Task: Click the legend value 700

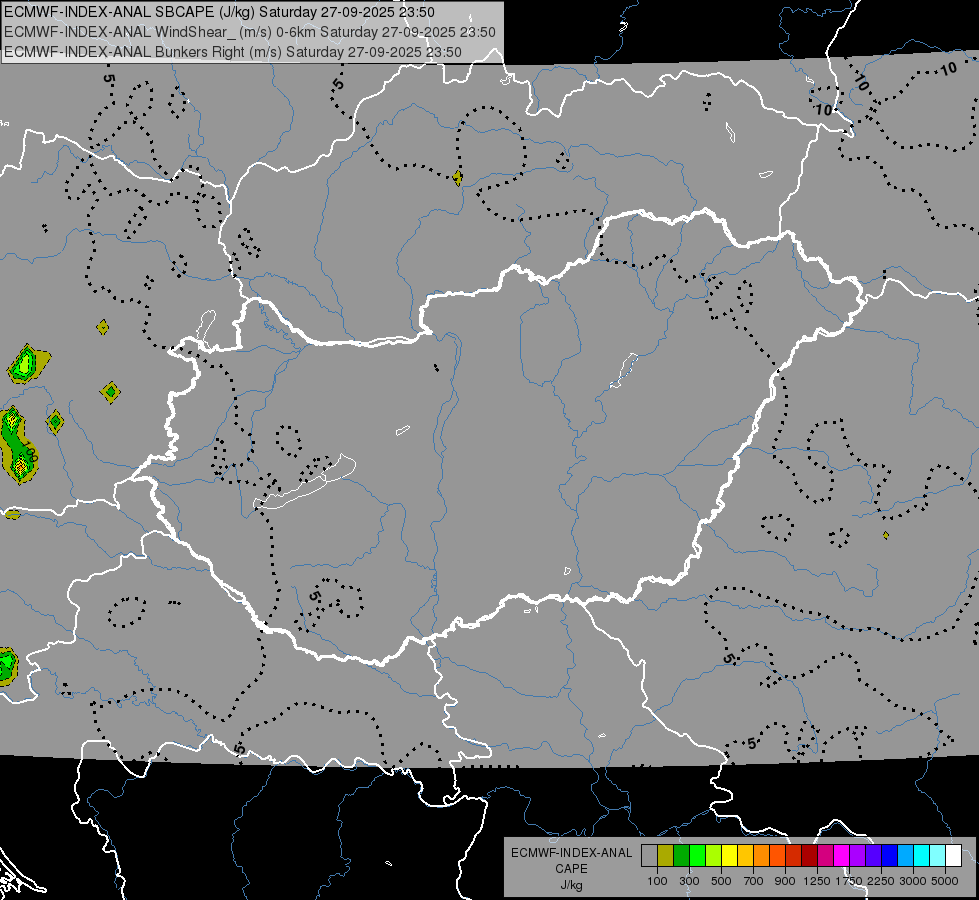Action: [754, 881]
